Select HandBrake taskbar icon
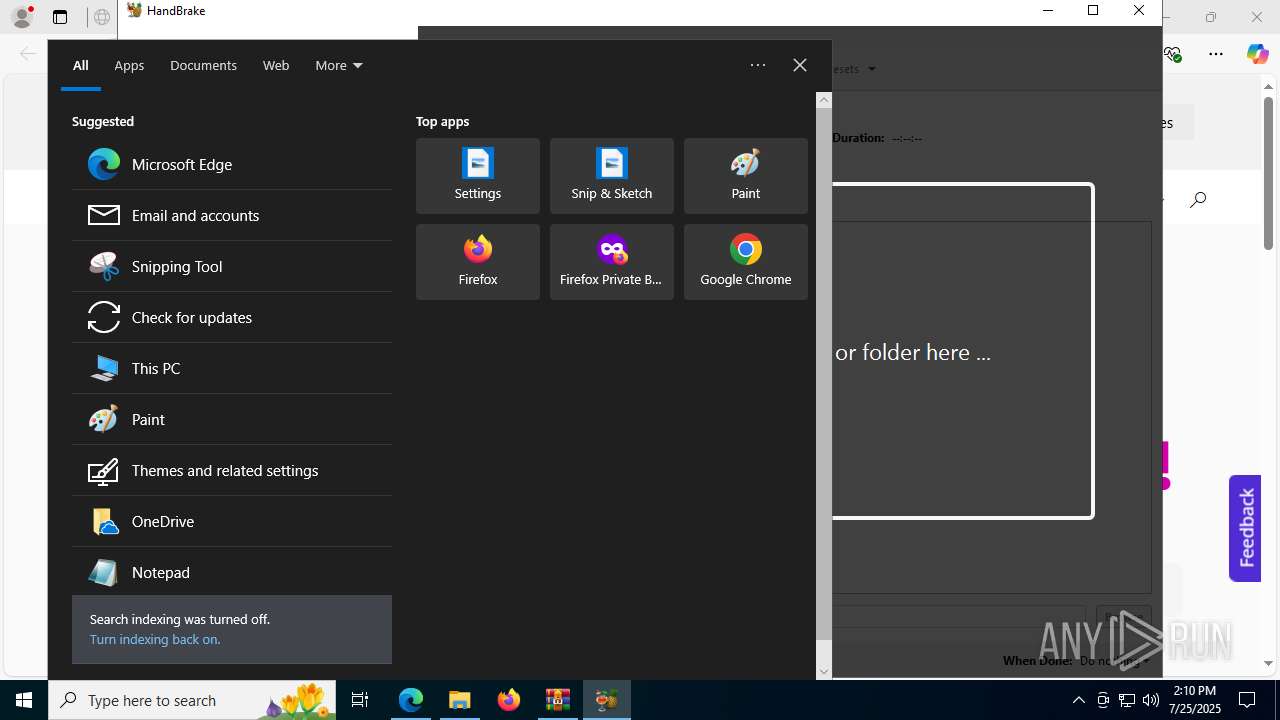1280x720 pixels. point(607,700)
